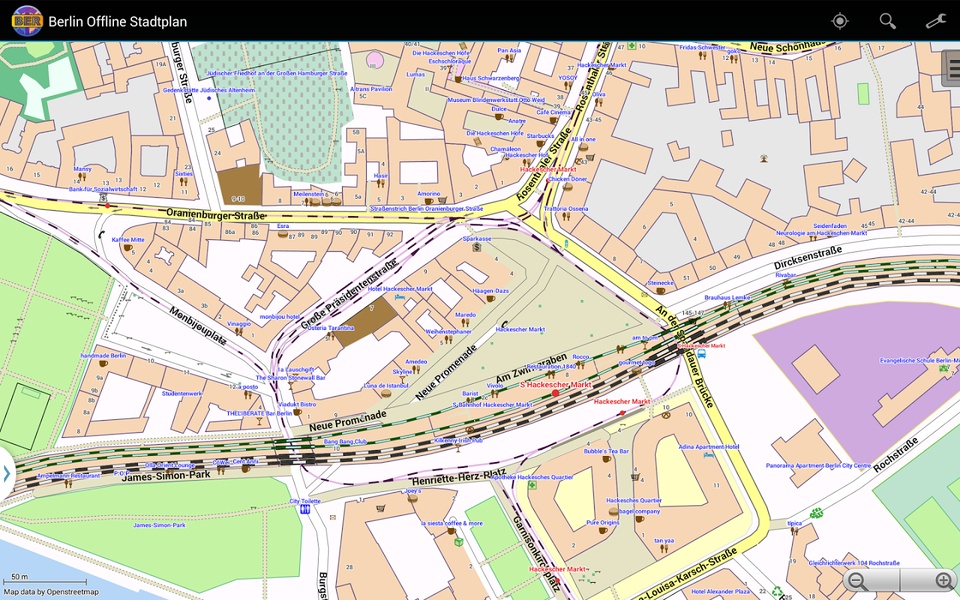Tap the Hotel Alexander Plaza label

[x=721, y=591]
